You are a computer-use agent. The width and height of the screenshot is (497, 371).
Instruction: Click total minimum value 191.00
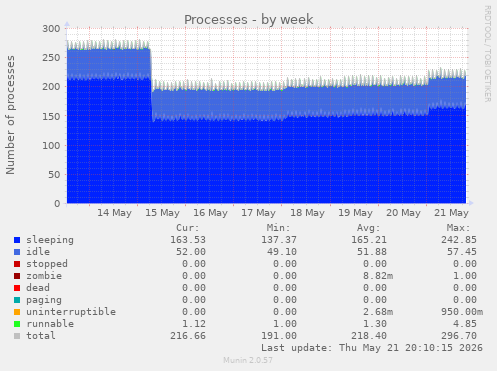(x=279, y=336)
